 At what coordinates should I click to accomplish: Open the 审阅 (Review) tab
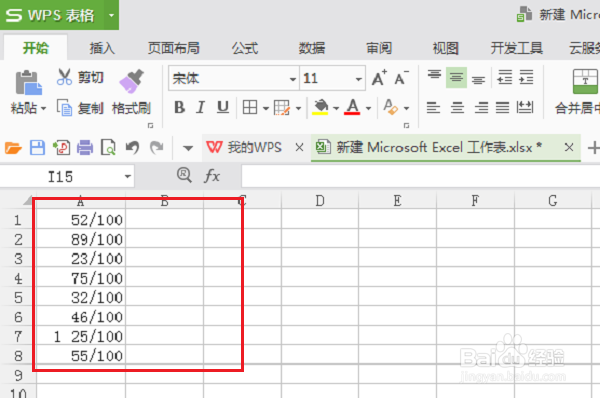click(x=379, y=48)
